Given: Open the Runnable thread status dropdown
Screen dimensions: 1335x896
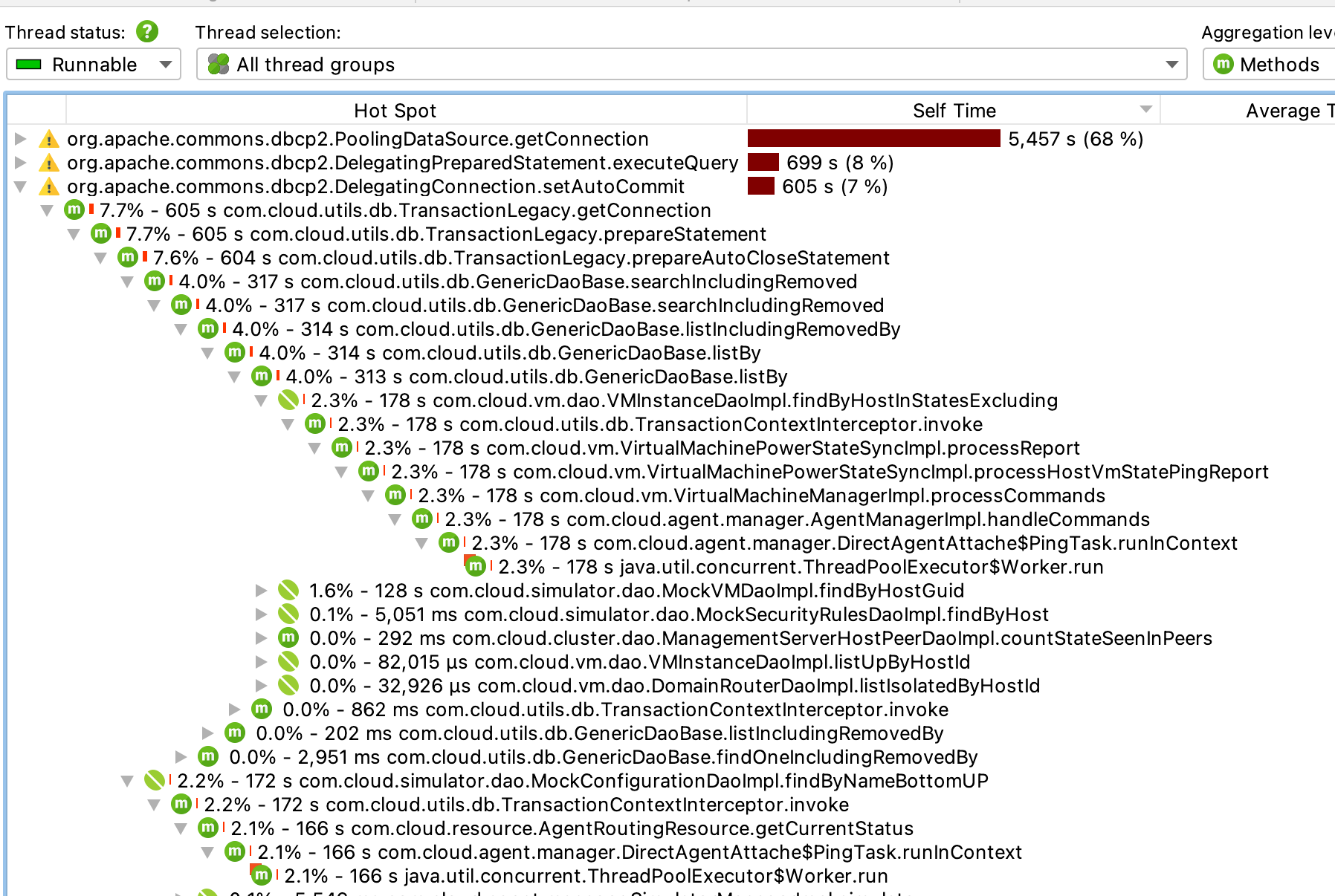Looking at the screenshot, I should click(94, 65).
